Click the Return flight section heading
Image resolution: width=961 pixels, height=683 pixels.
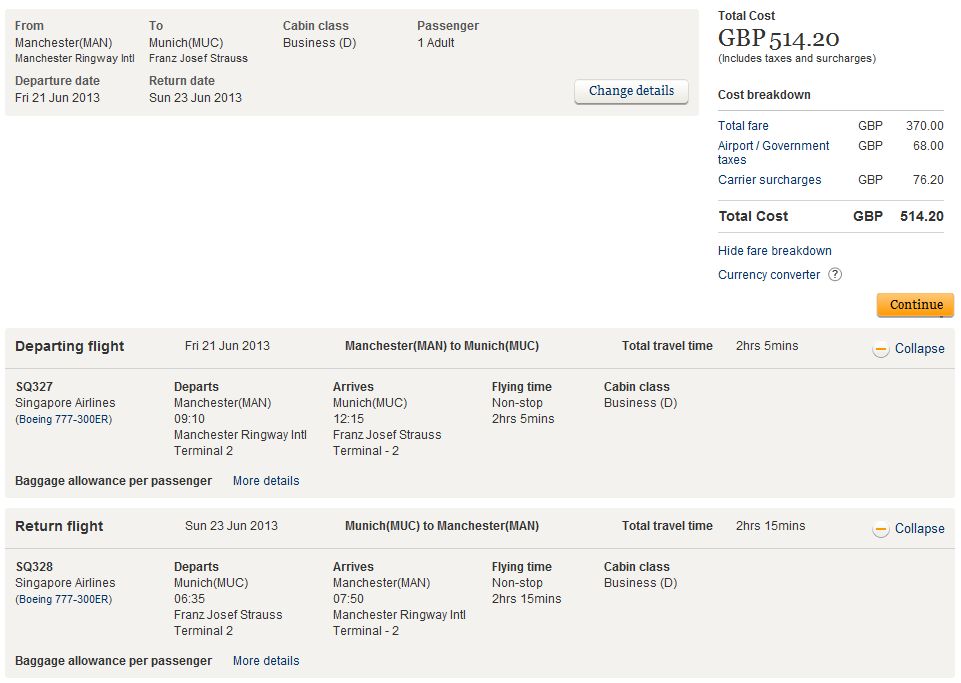point(59,526)
